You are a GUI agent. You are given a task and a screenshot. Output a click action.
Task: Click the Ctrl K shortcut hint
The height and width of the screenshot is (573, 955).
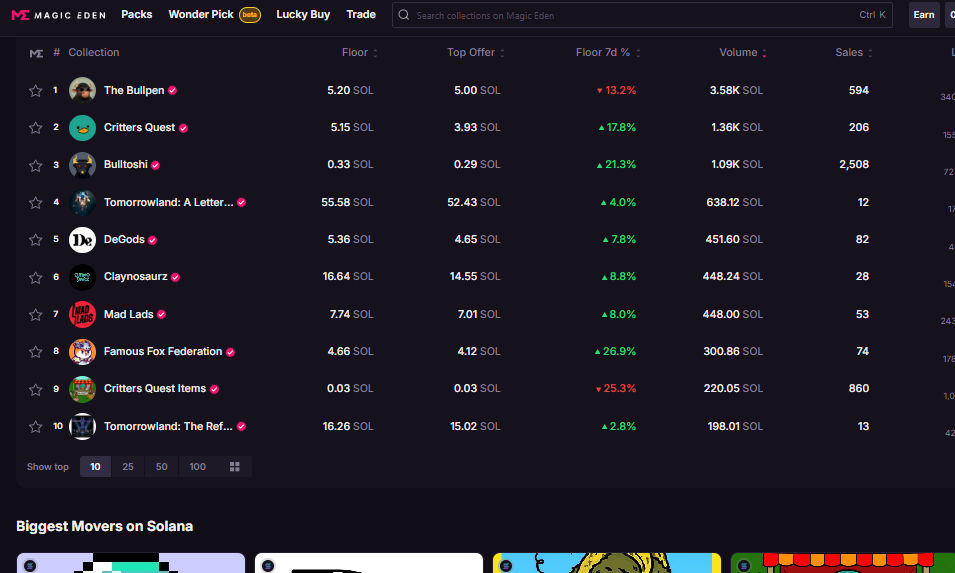click(x=873, y=15)
